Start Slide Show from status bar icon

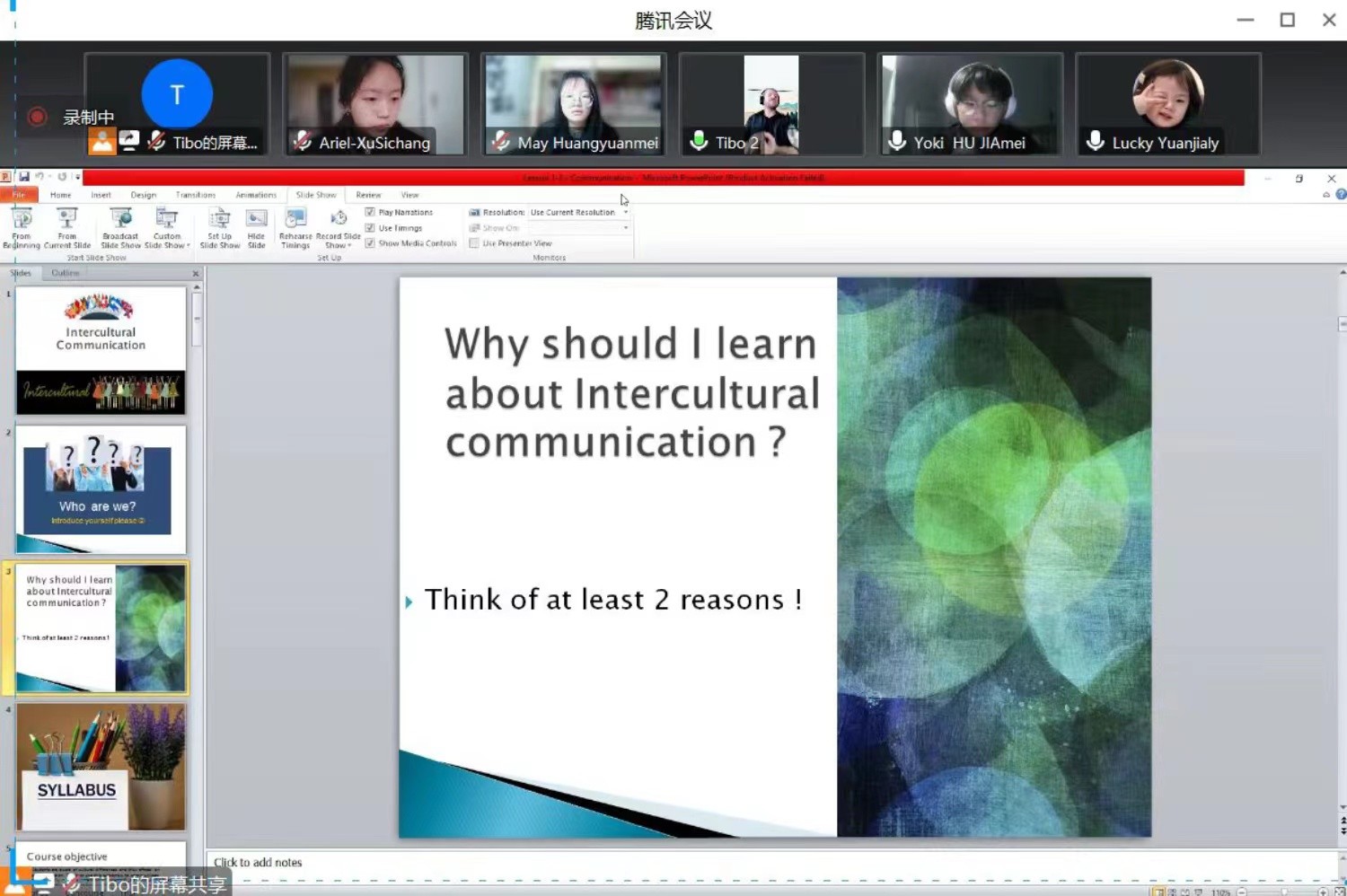(x=1199, y=892)
